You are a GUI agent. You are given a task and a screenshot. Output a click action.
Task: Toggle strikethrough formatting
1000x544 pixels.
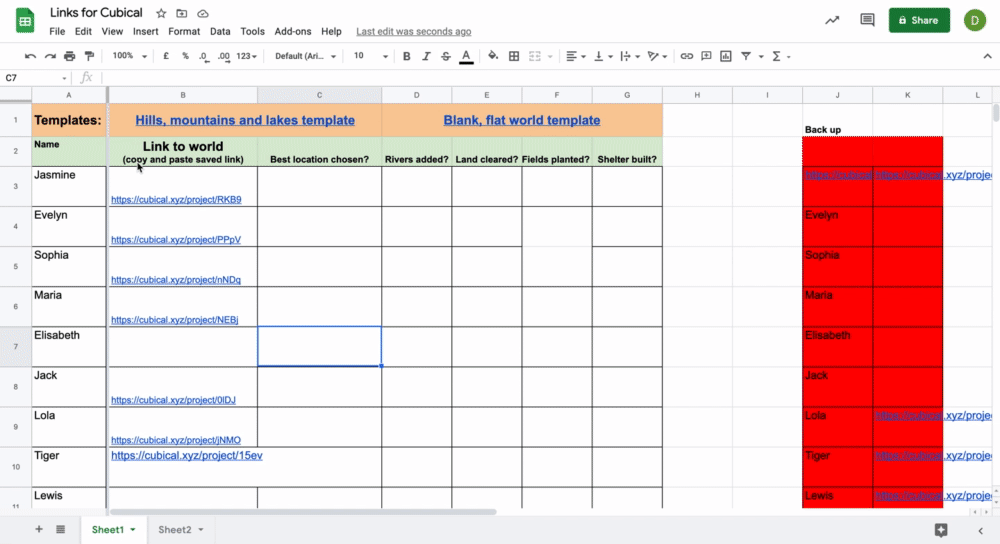(x=446, y=56)
